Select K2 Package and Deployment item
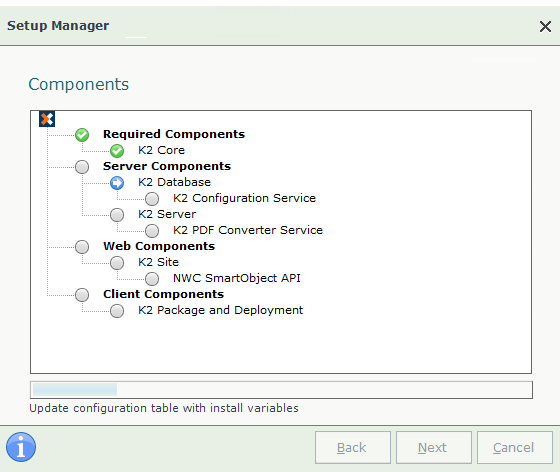Screen dimensions: 560x472 (220, 310)
